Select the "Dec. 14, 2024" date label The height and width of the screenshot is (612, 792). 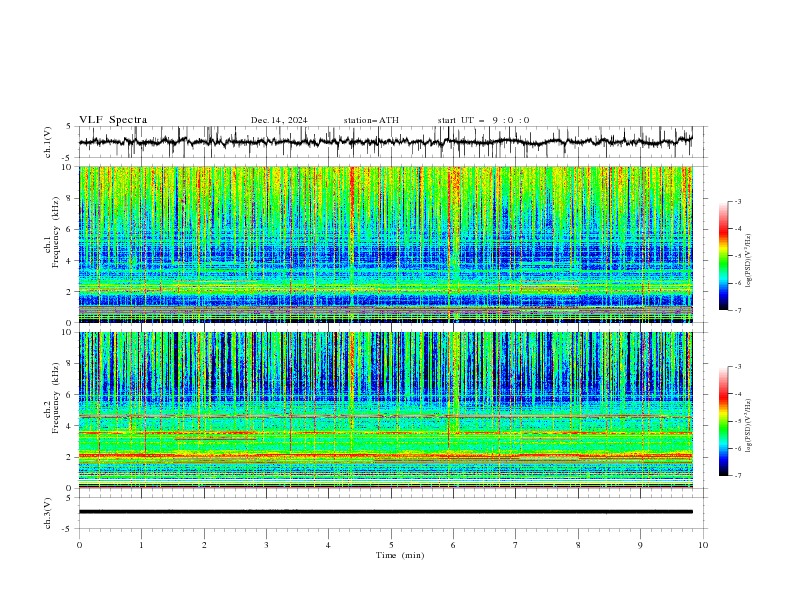click(x=279, y=120)
